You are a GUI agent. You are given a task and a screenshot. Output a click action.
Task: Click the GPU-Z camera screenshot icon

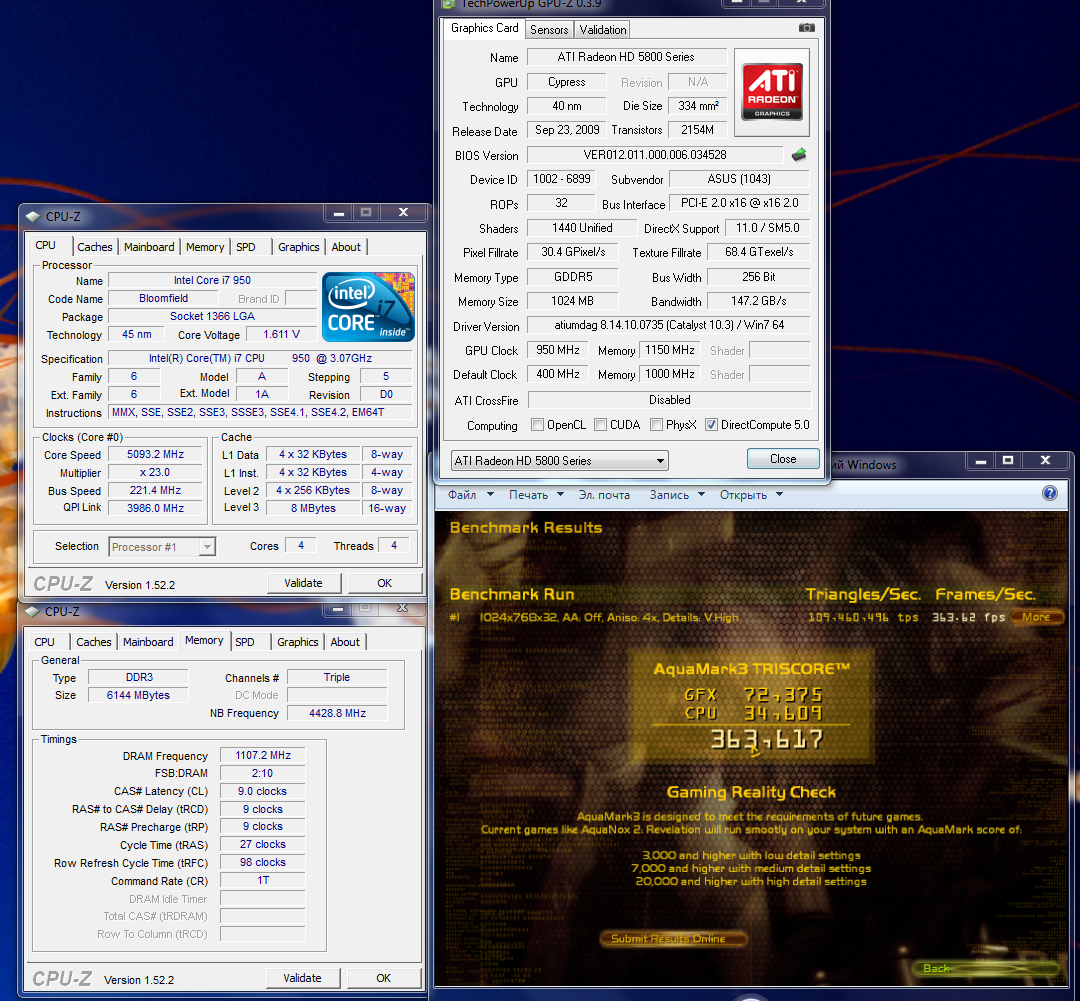click(806, 28)
